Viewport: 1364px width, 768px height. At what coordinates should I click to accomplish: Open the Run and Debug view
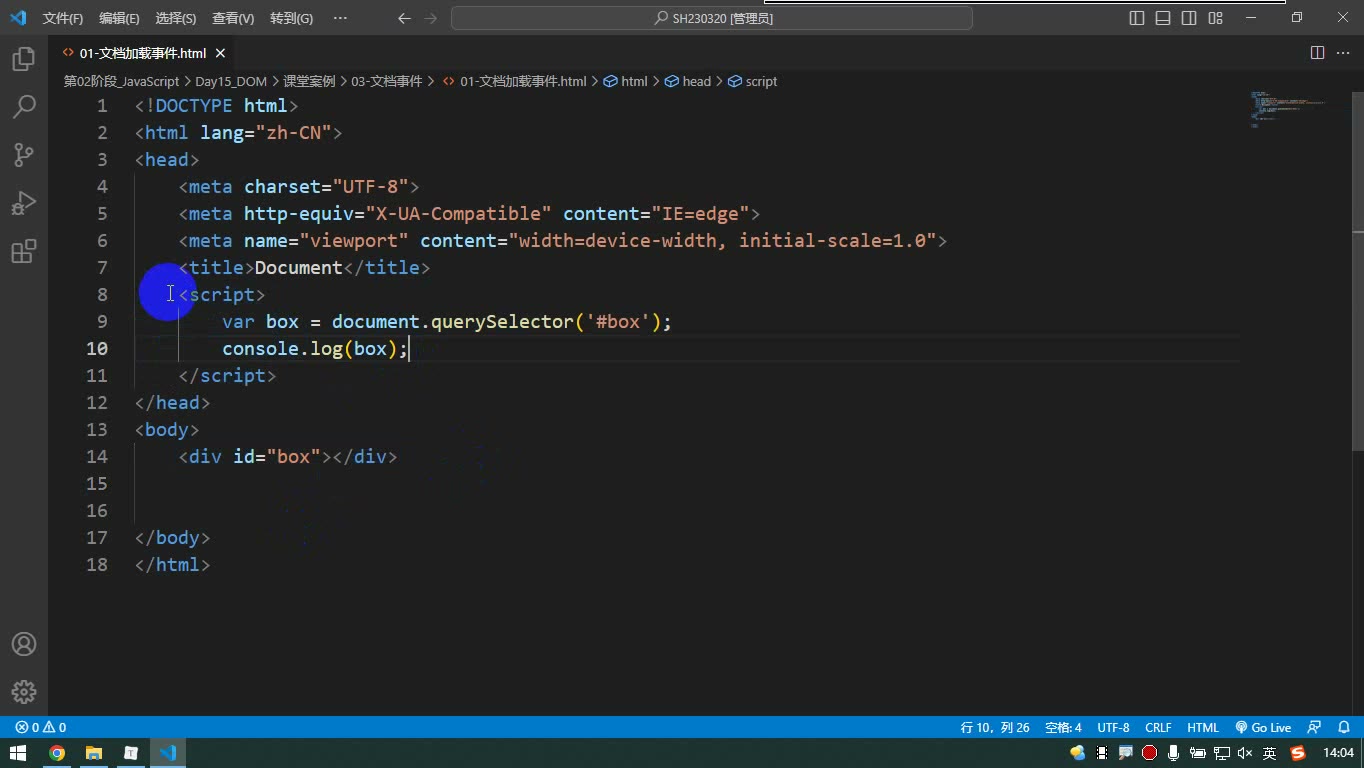click(x=24, y=203)
